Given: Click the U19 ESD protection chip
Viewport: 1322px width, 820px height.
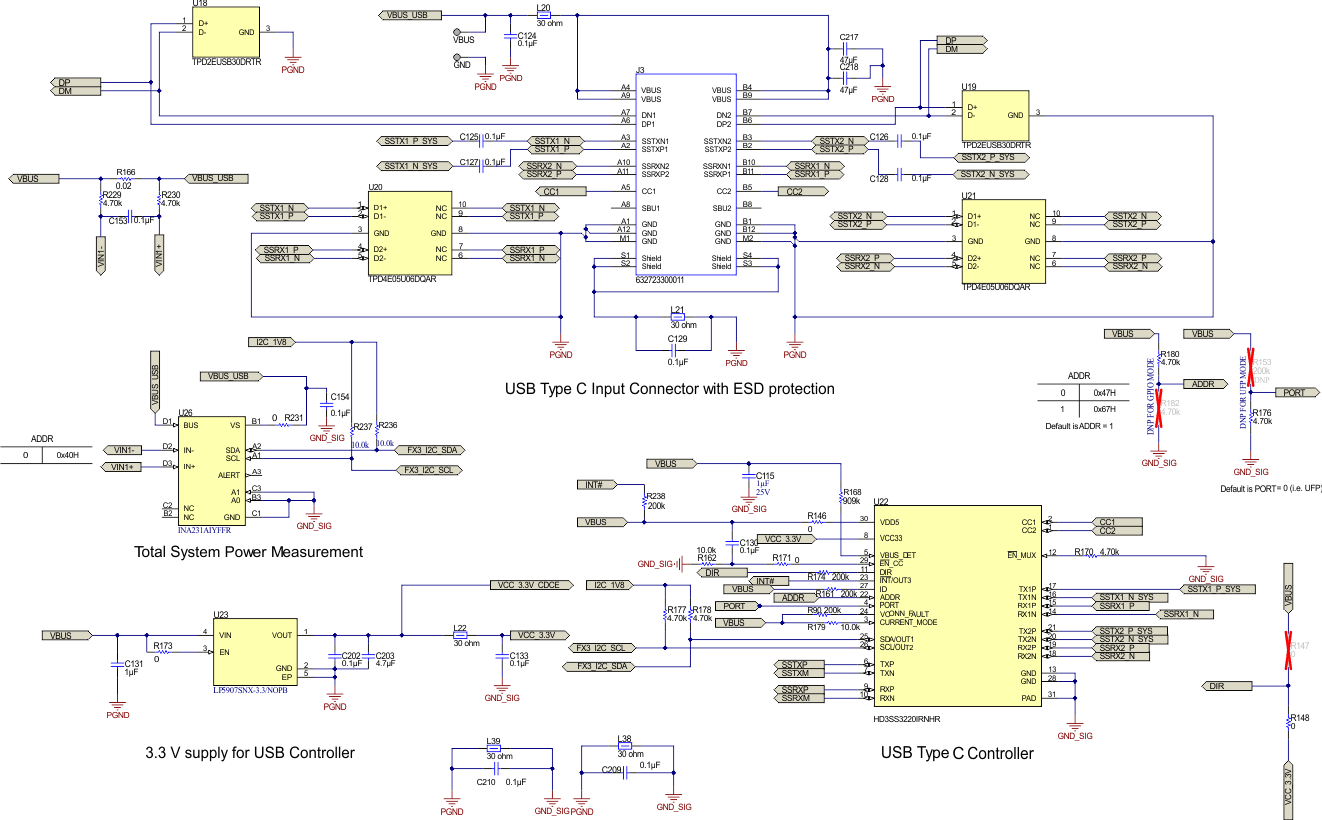Looking at the screenshot, I should pos(994,114).
